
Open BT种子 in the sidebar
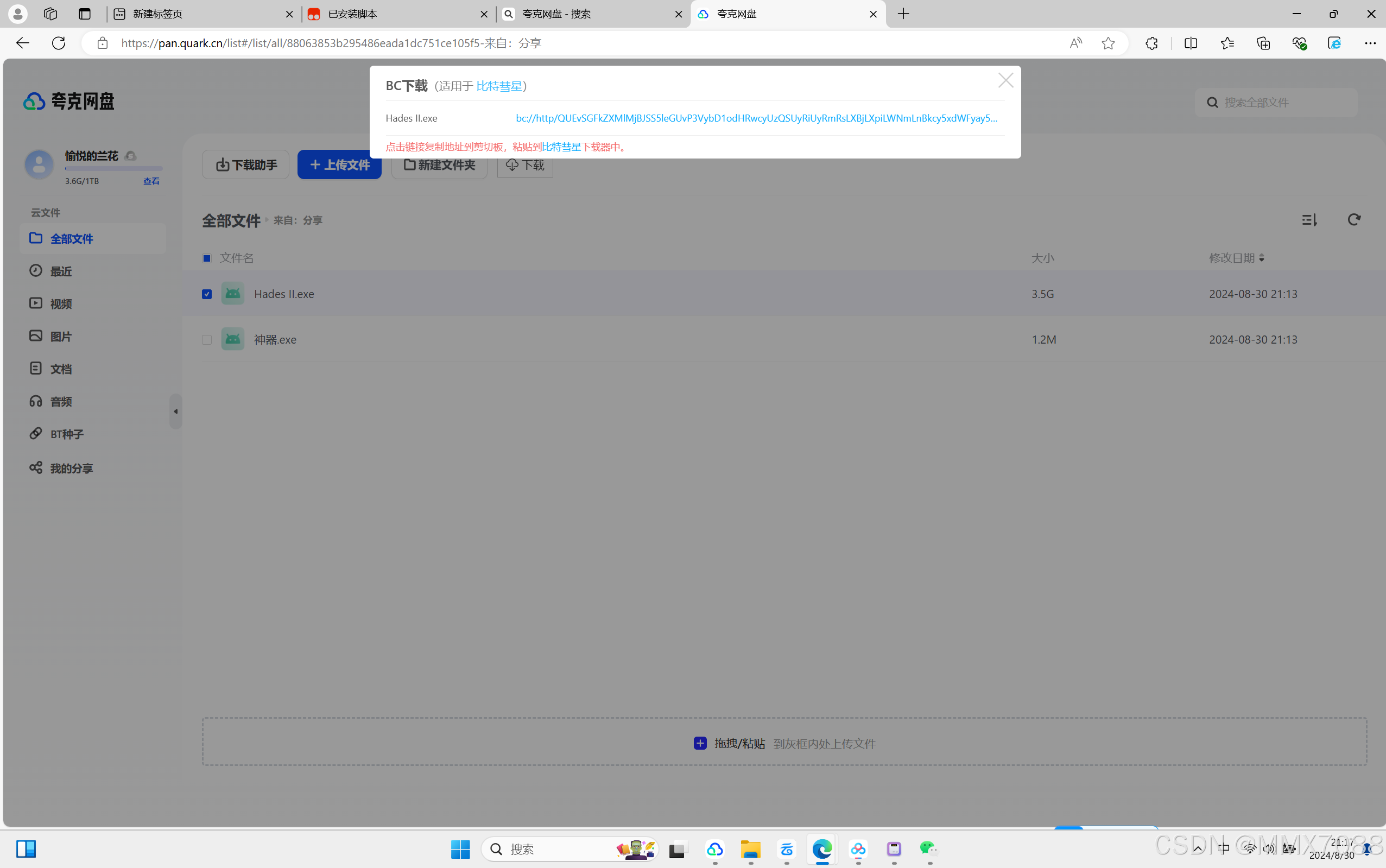(x=67, y=435)
